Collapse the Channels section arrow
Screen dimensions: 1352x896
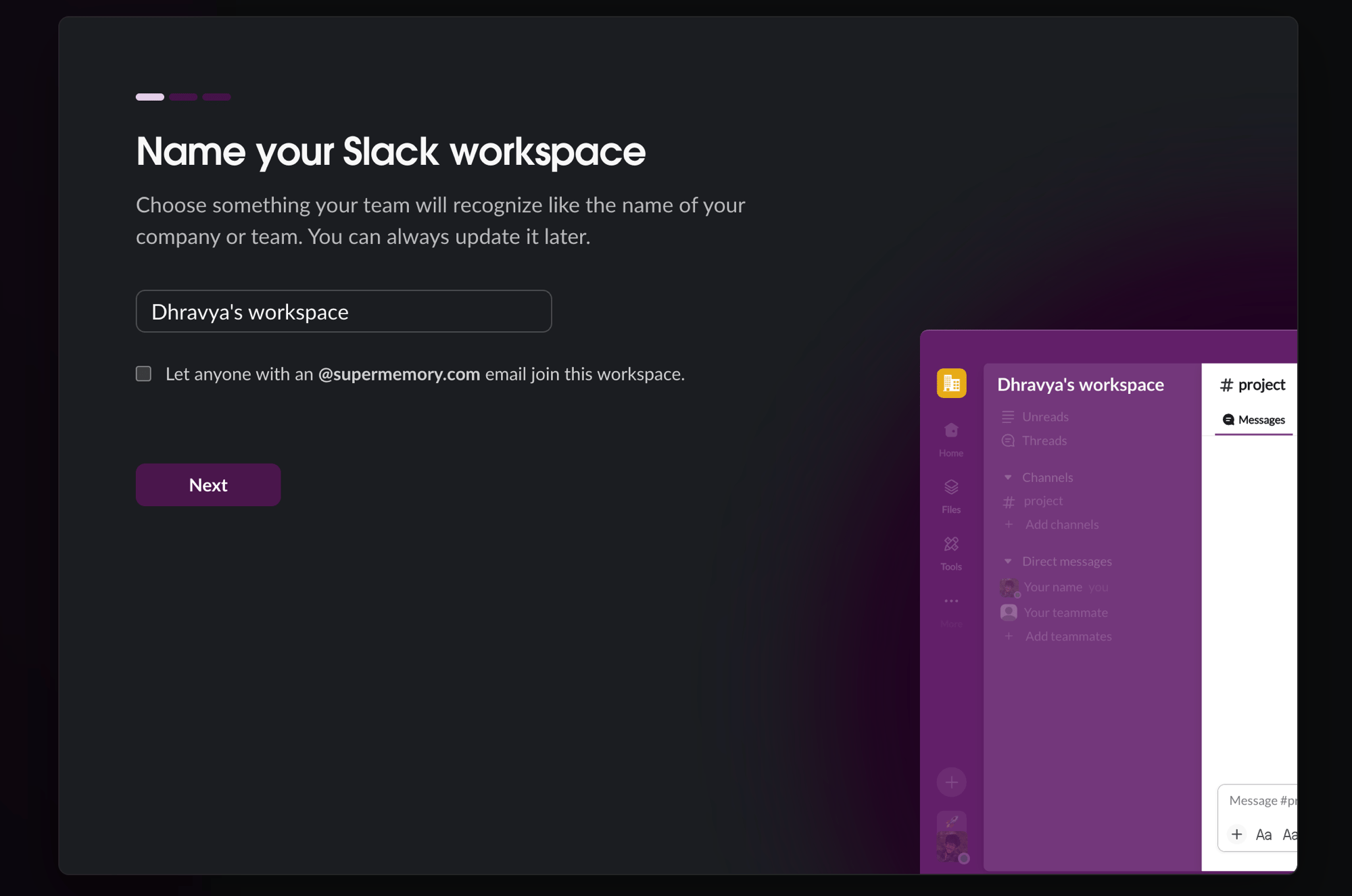point(1008,477)
